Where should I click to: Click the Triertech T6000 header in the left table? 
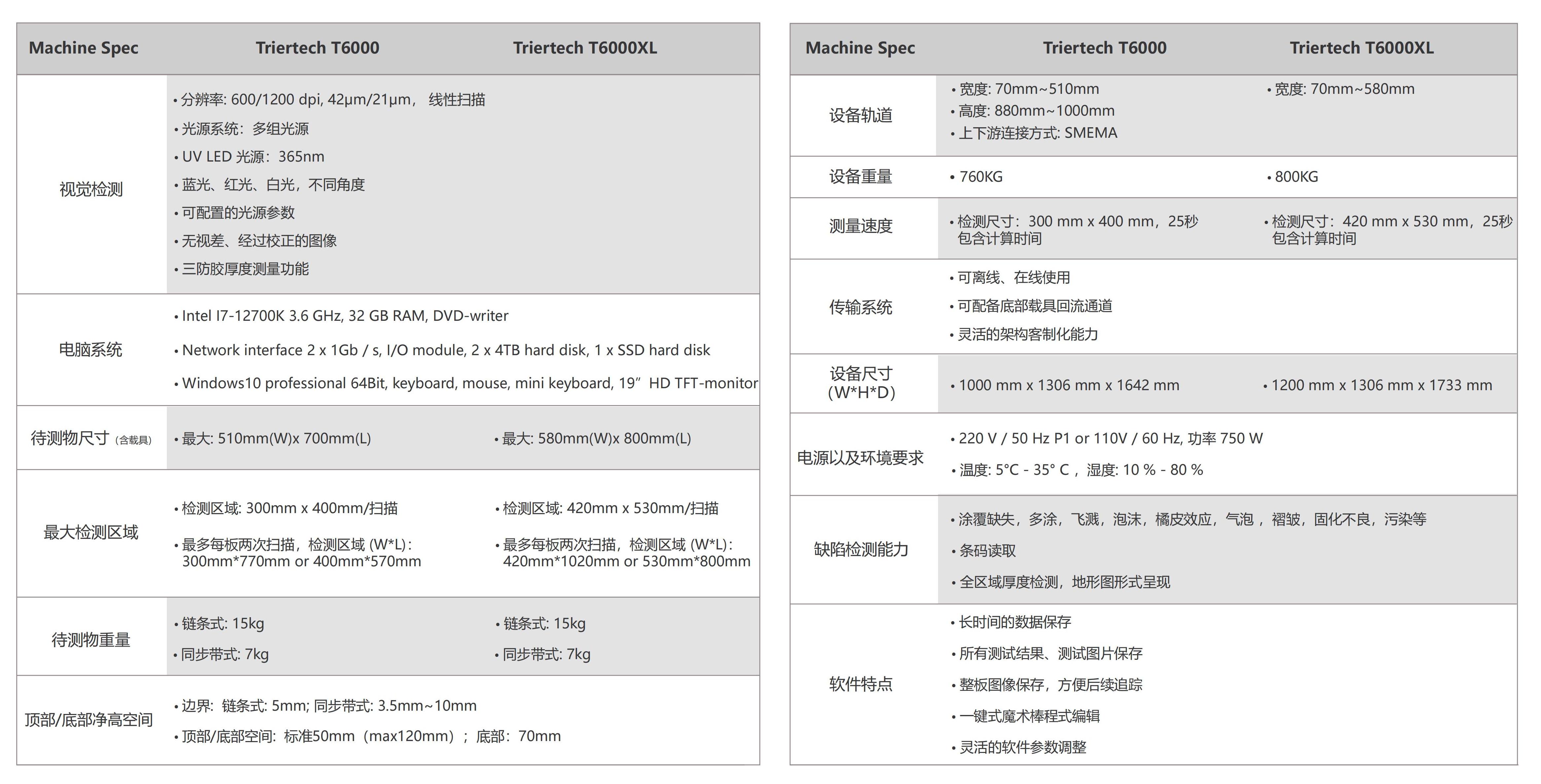pyautogui.click(x=317, y=48)
